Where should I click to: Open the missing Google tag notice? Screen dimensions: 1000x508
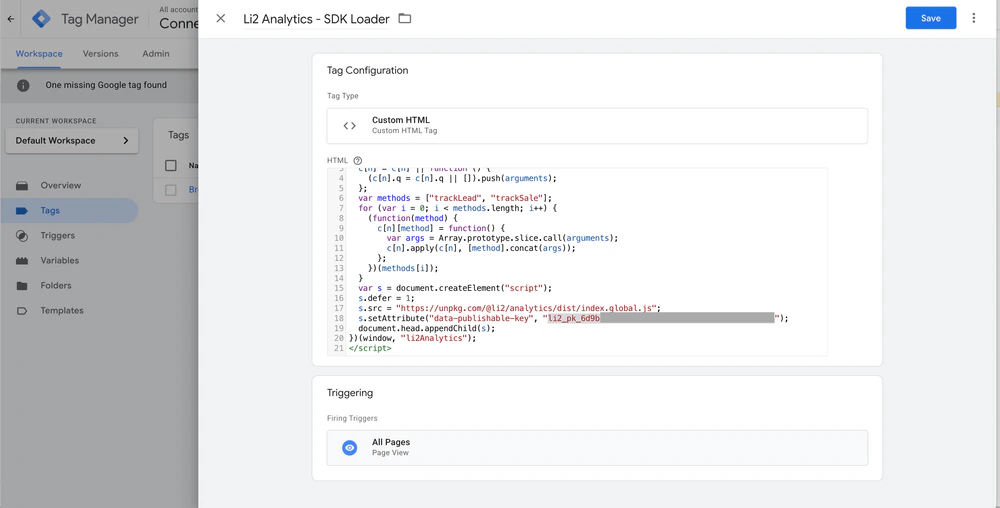(106, 85)
